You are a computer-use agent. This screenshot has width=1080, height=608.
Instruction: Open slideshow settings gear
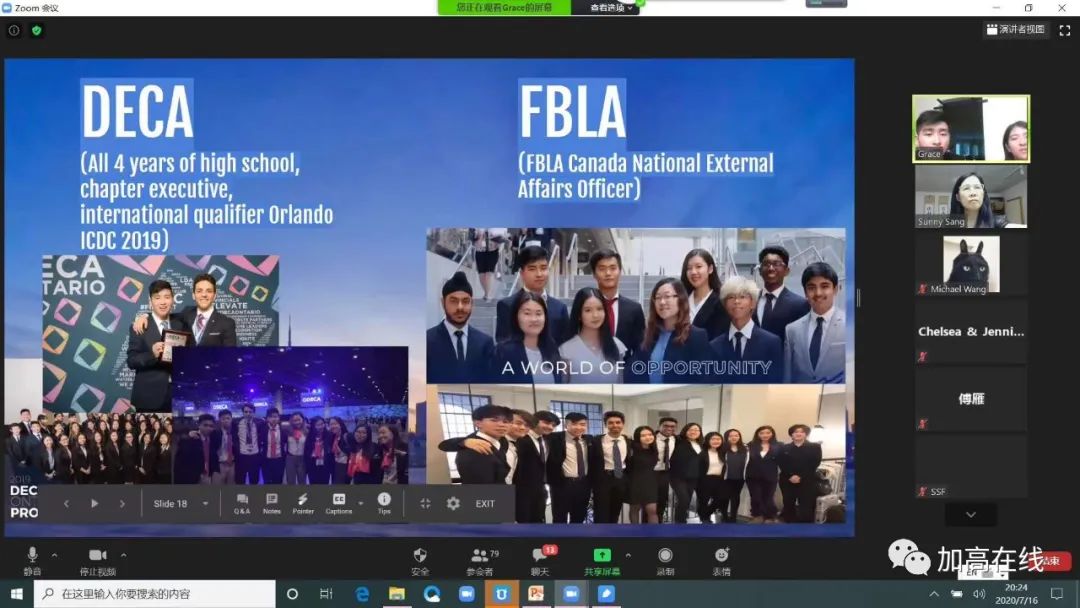click(453, 504)
